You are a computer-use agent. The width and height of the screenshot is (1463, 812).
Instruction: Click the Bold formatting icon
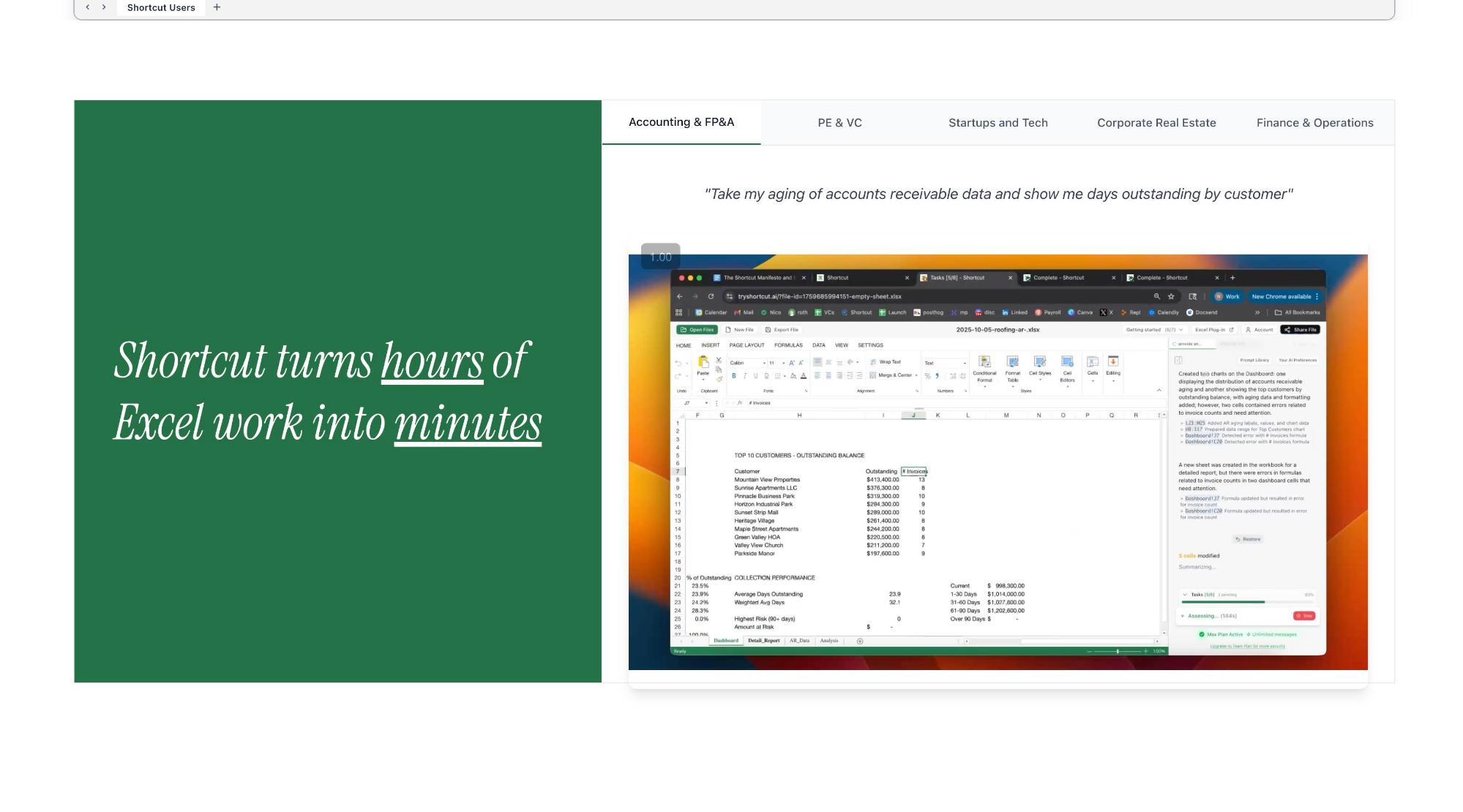(734, 376)
